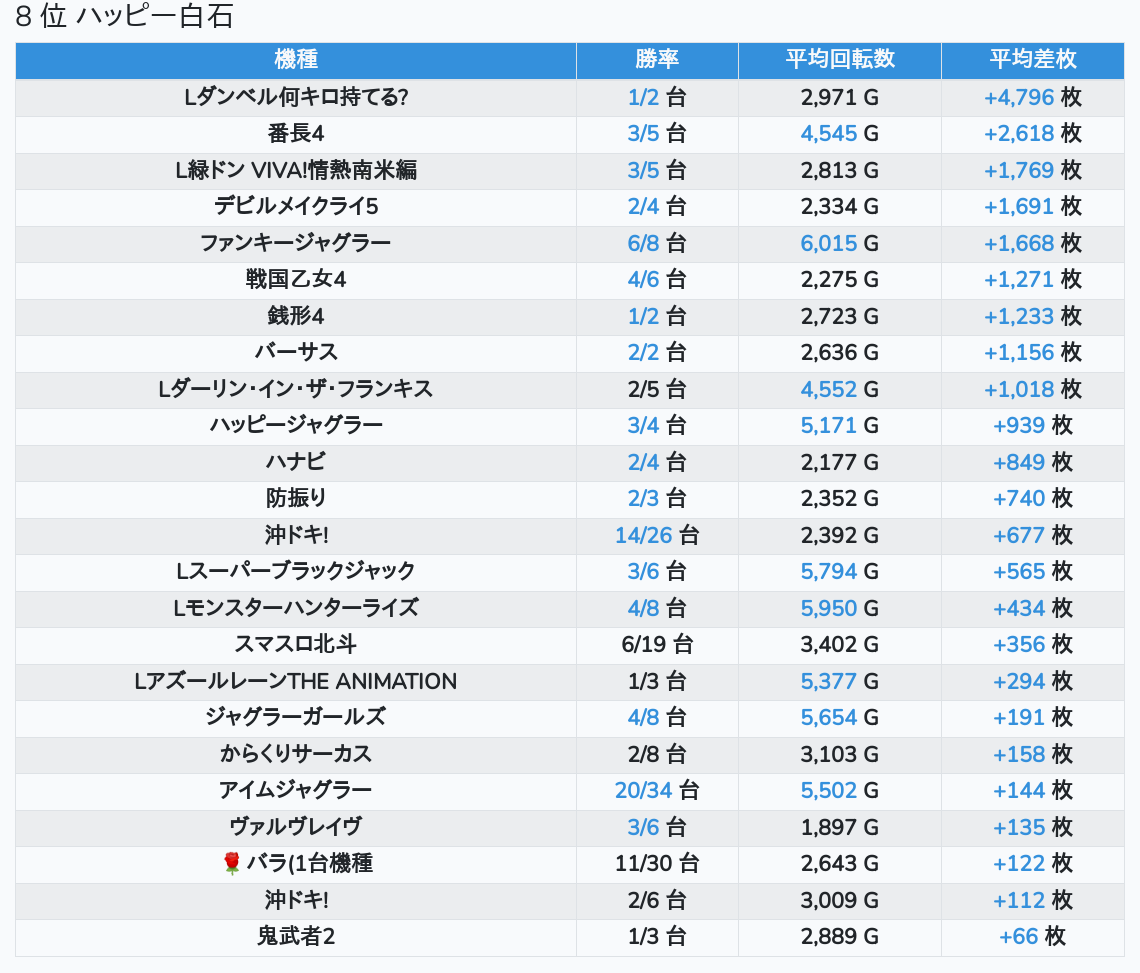Image resolution: width=1140 pixels, height=973 pixels.
Task: Click the 機種 column header
Action: click(x=296, y=60)
